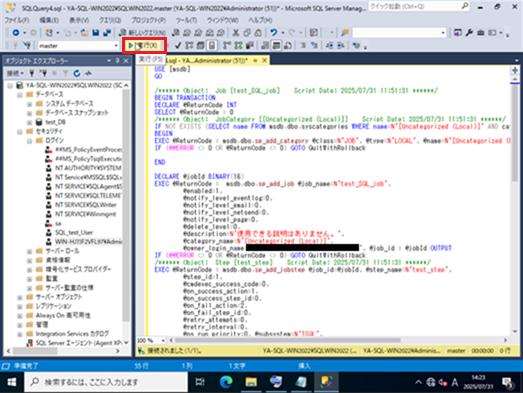This screenshot has width=523, height=393.
Task: Click Disconnect plug icon in Object Explorer
Action: tap(43, 73)
